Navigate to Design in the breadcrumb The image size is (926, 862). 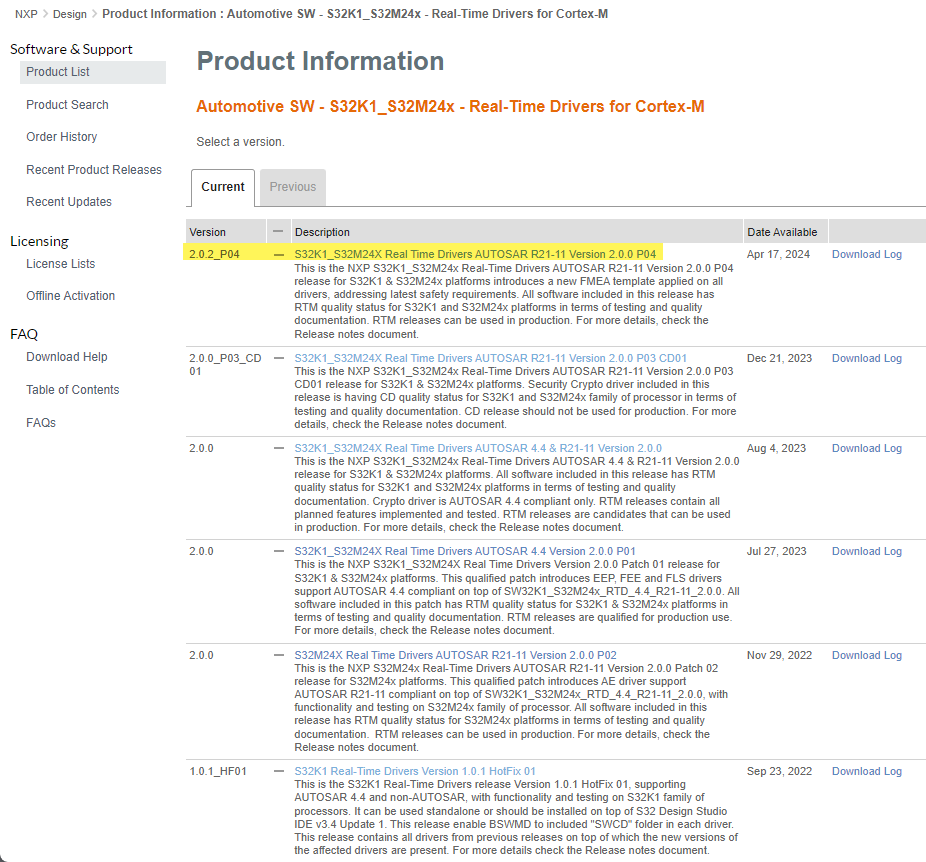70,14
